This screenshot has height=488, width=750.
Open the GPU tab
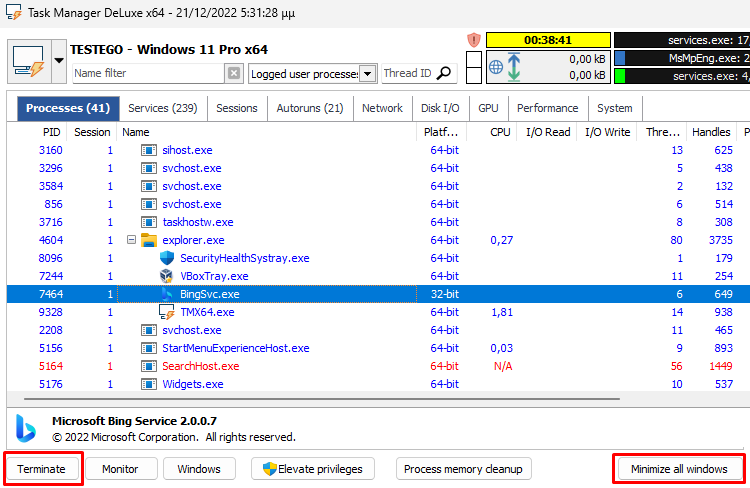tap(488, 108)
